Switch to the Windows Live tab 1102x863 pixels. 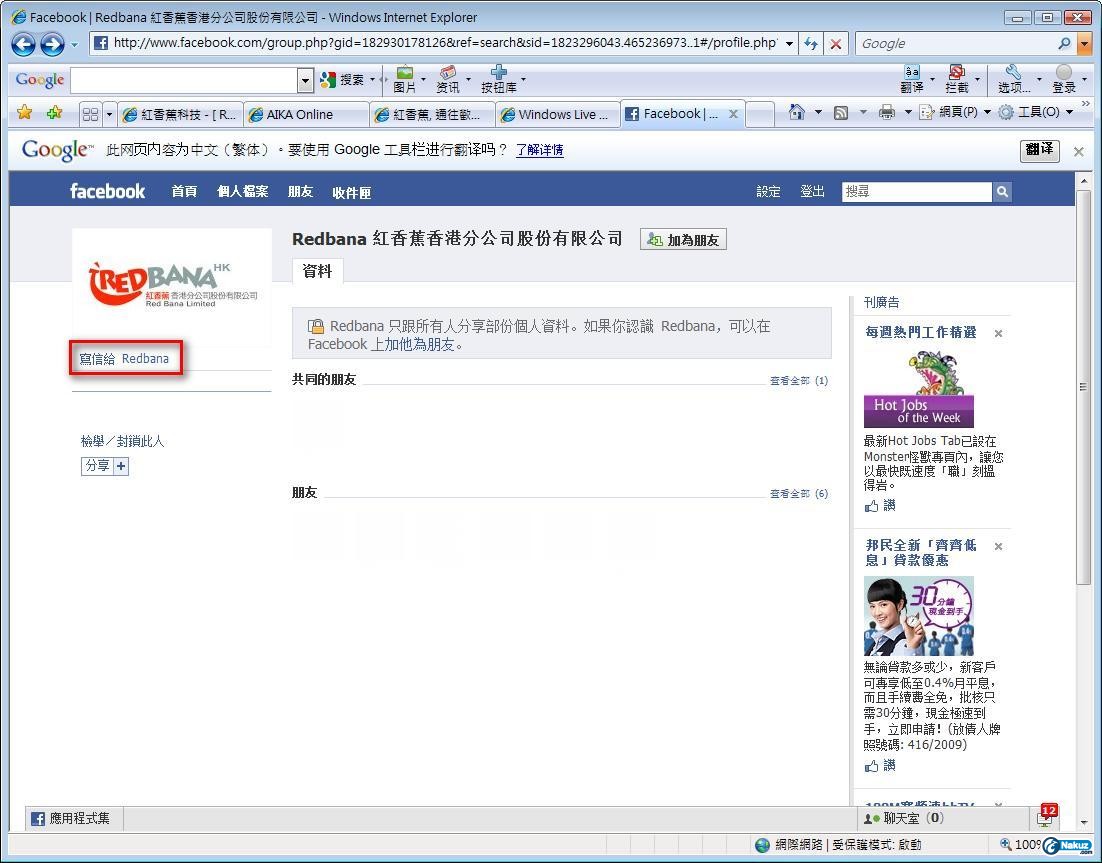558,114
